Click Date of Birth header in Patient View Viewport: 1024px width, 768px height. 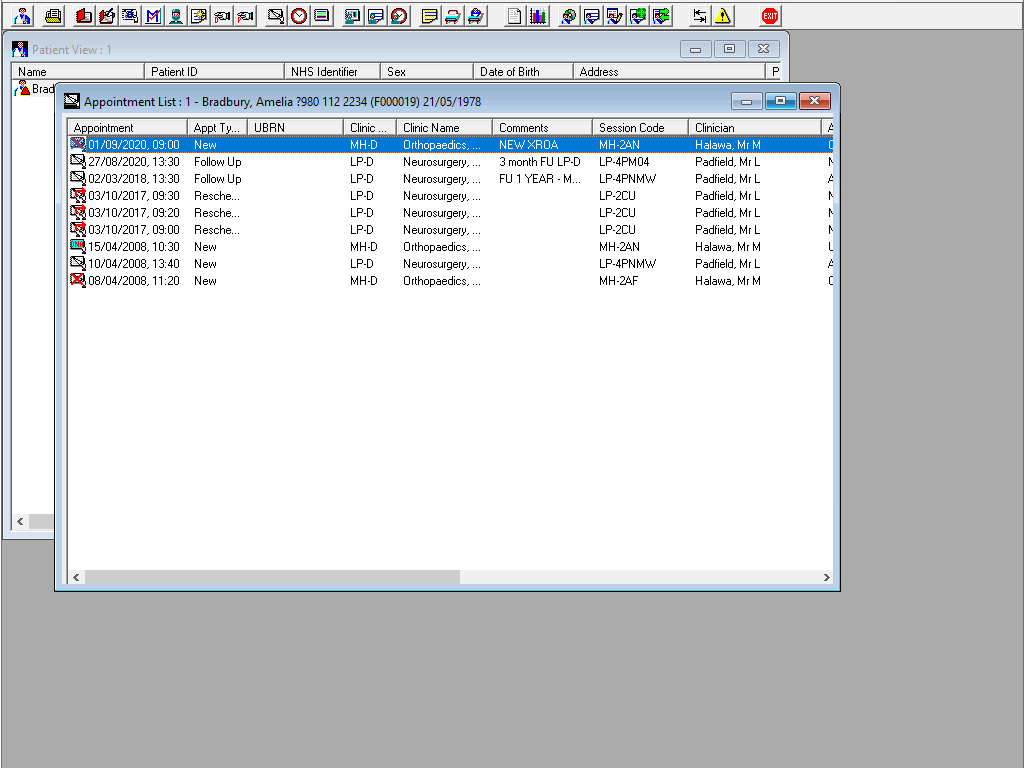(x=523, y=71)
